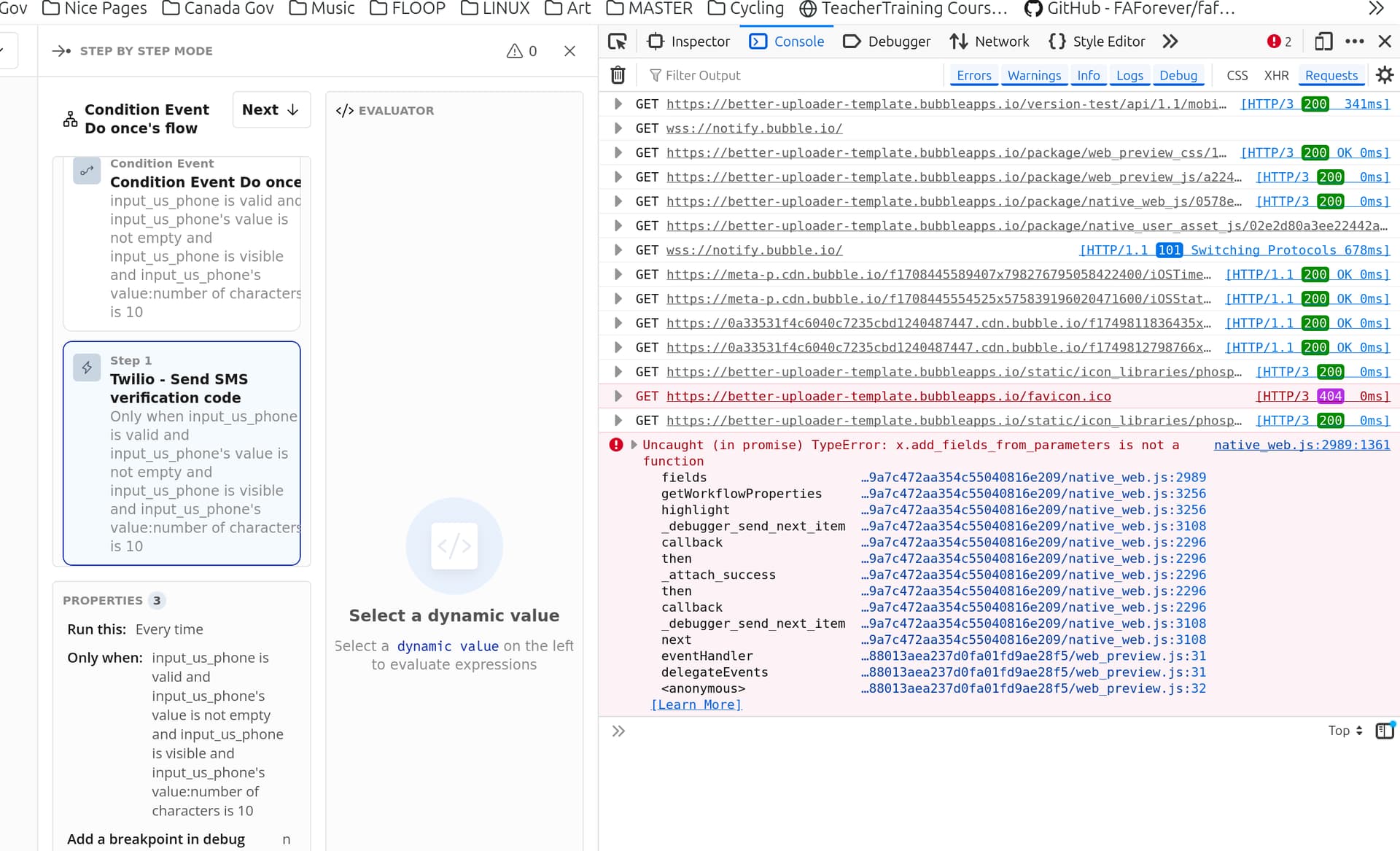The width and height of the screenshot is (1400, 851).
Task: Open the favicon.ico URL link
Action: 888,396
